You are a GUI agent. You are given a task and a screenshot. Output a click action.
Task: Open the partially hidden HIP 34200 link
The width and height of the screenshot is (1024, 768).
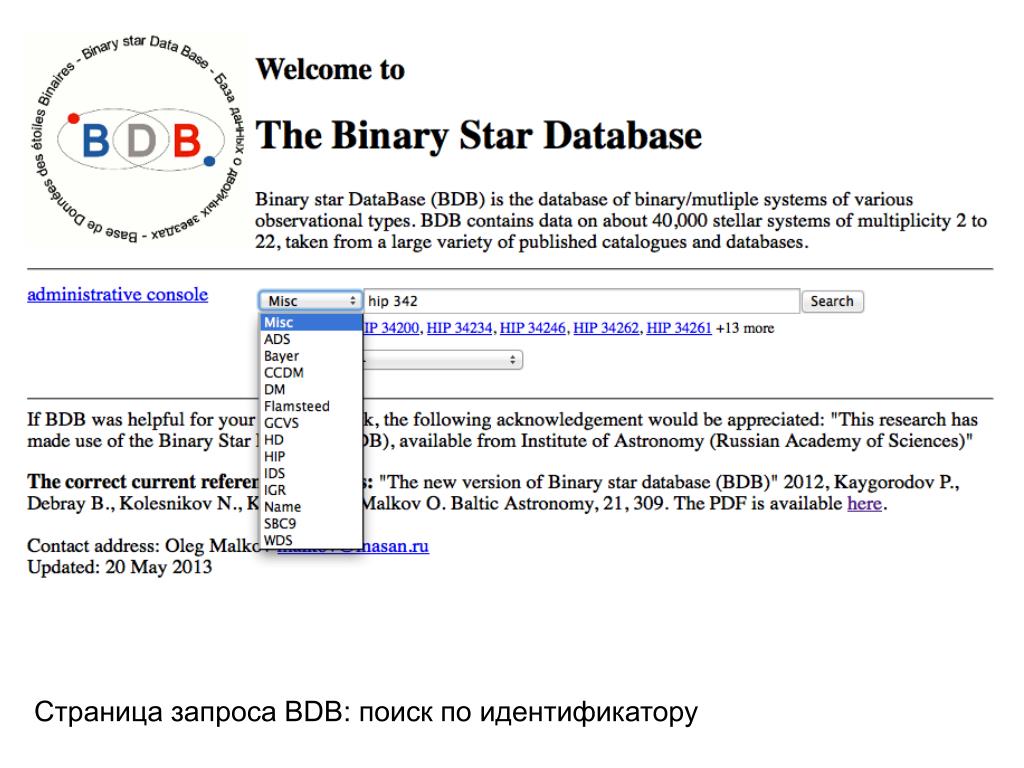coord(391,328)
